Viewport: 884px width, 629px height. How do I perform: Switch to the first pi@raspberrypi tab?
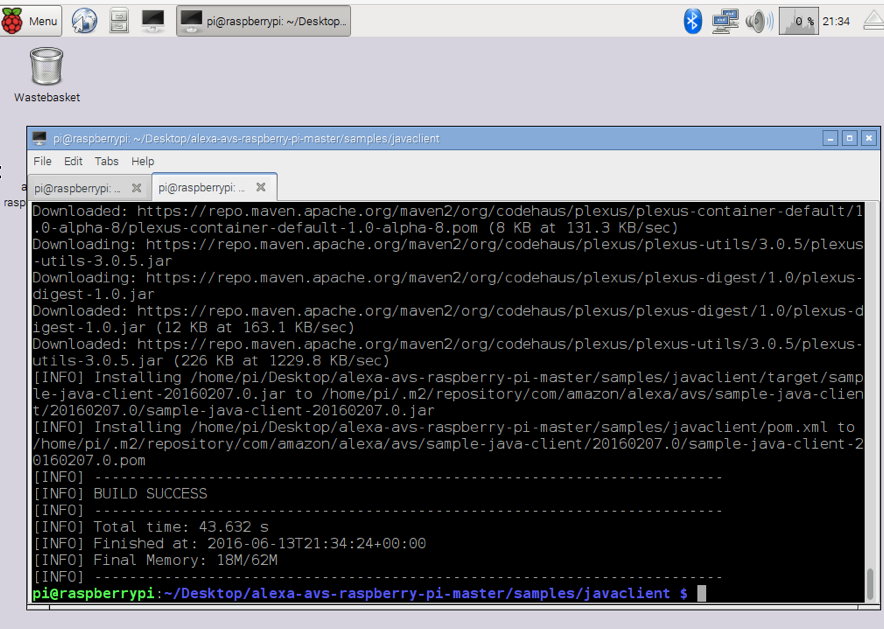[78, 188]
